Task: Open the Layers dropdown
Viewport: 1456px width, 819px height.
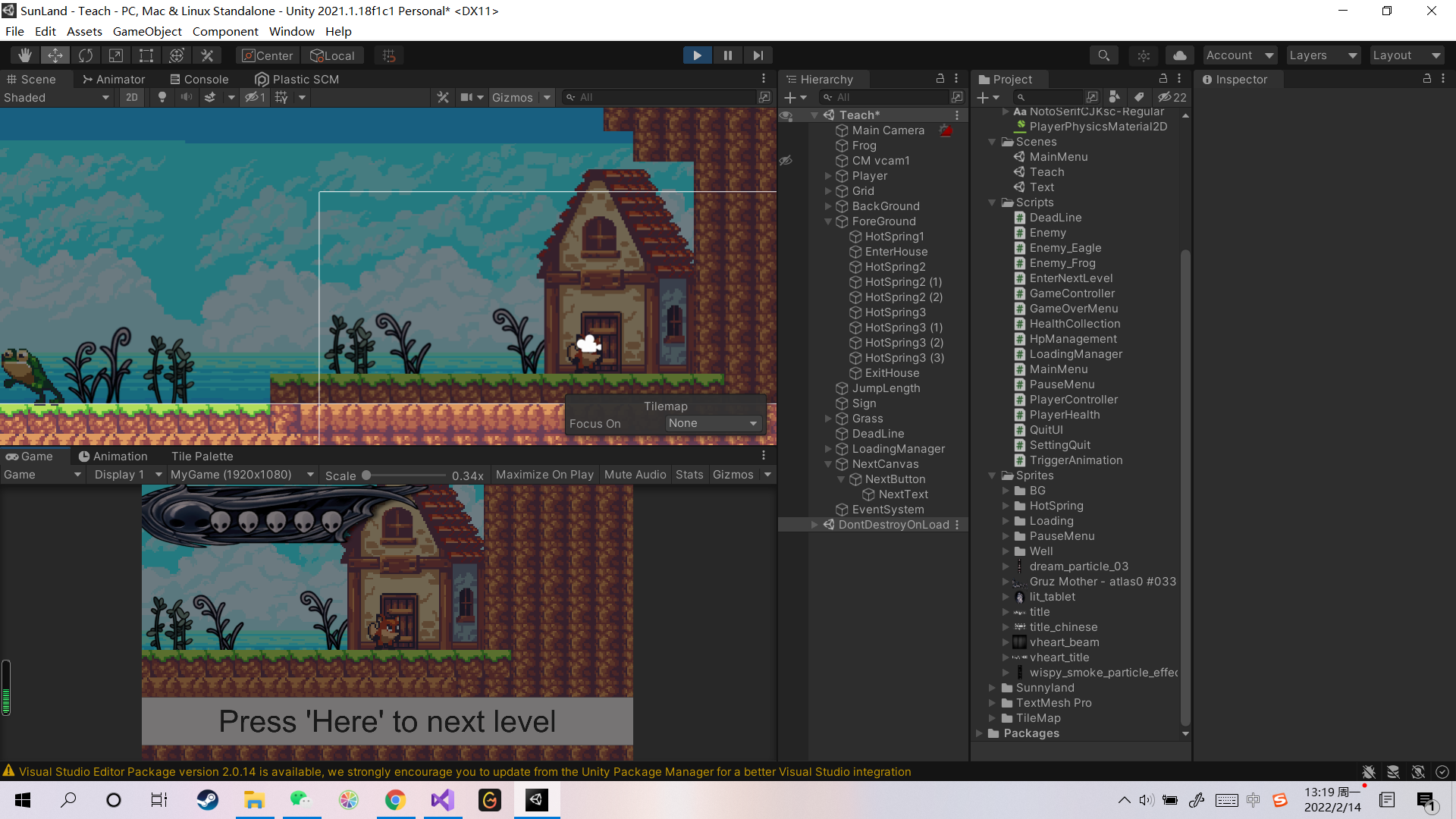Action: coord(1323,55)
